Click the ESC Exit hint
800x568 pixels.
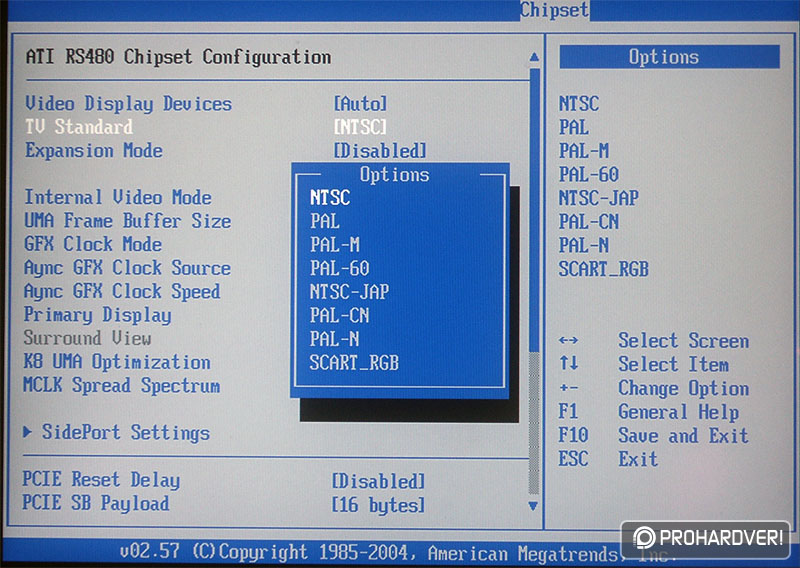pyautogui.click(x=608, y=459)
